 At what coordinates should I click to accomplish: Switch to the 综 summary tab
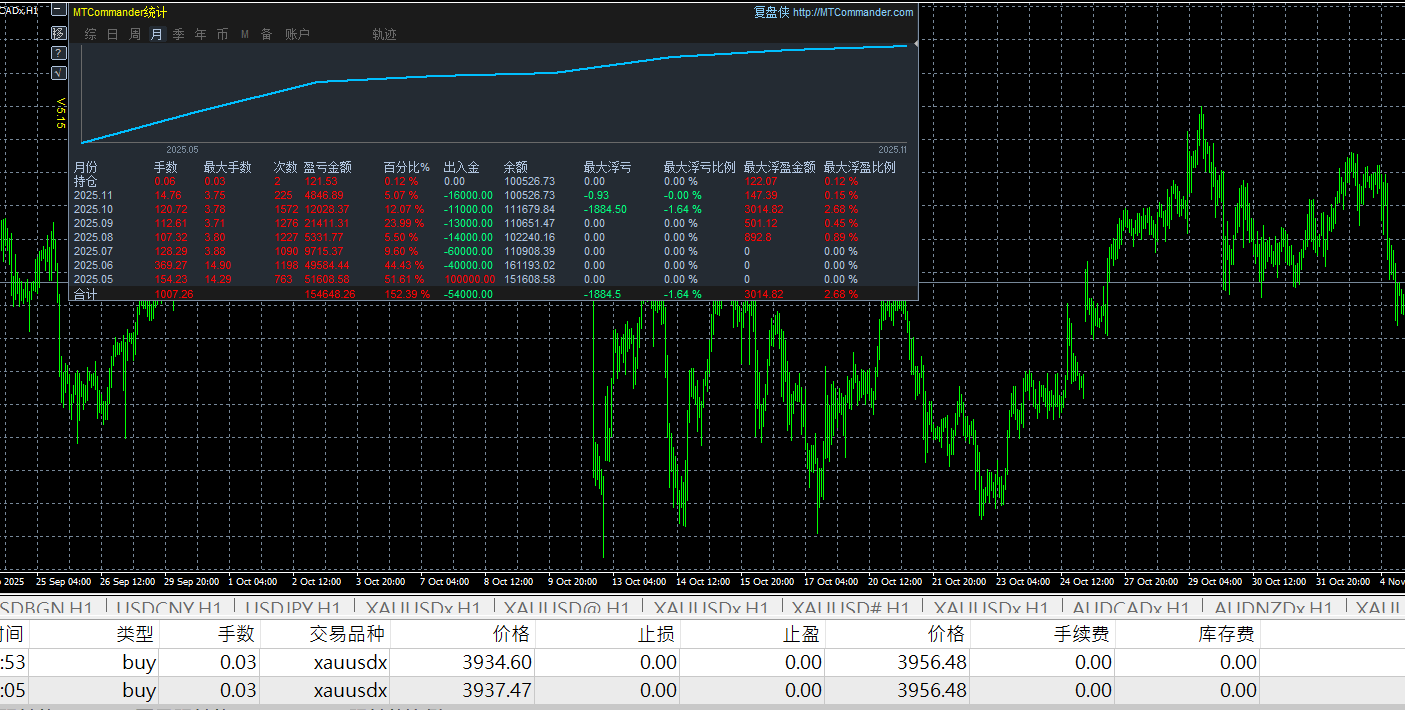[91, 34]
